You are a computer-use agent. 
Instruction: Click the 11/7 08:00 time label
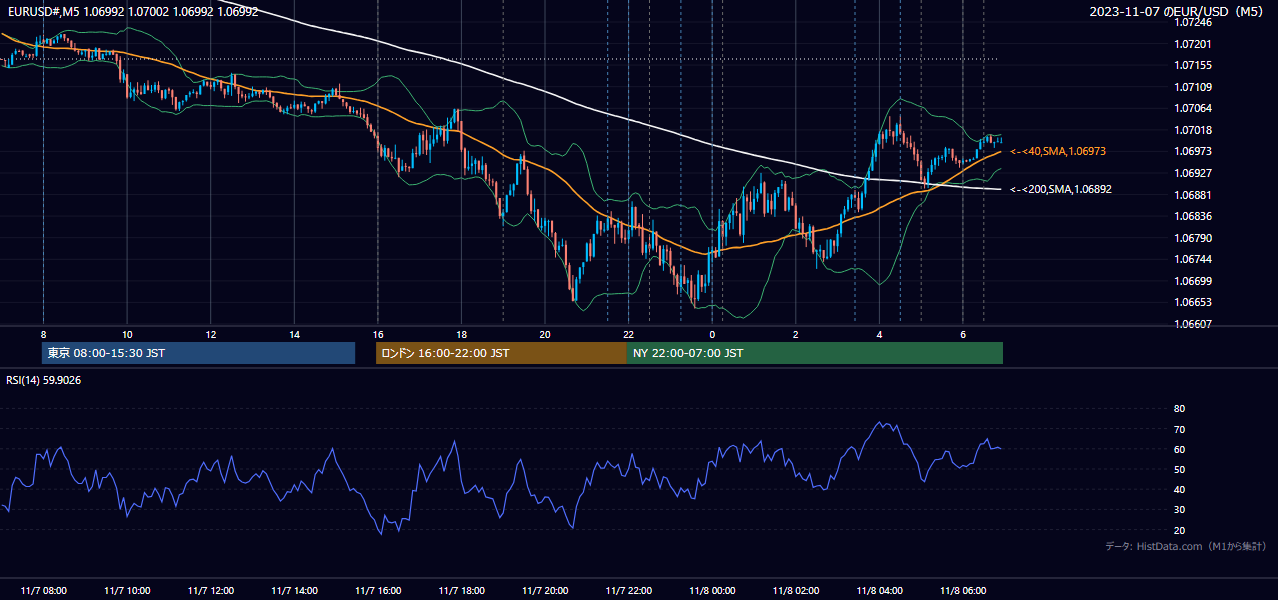[43, 591]
